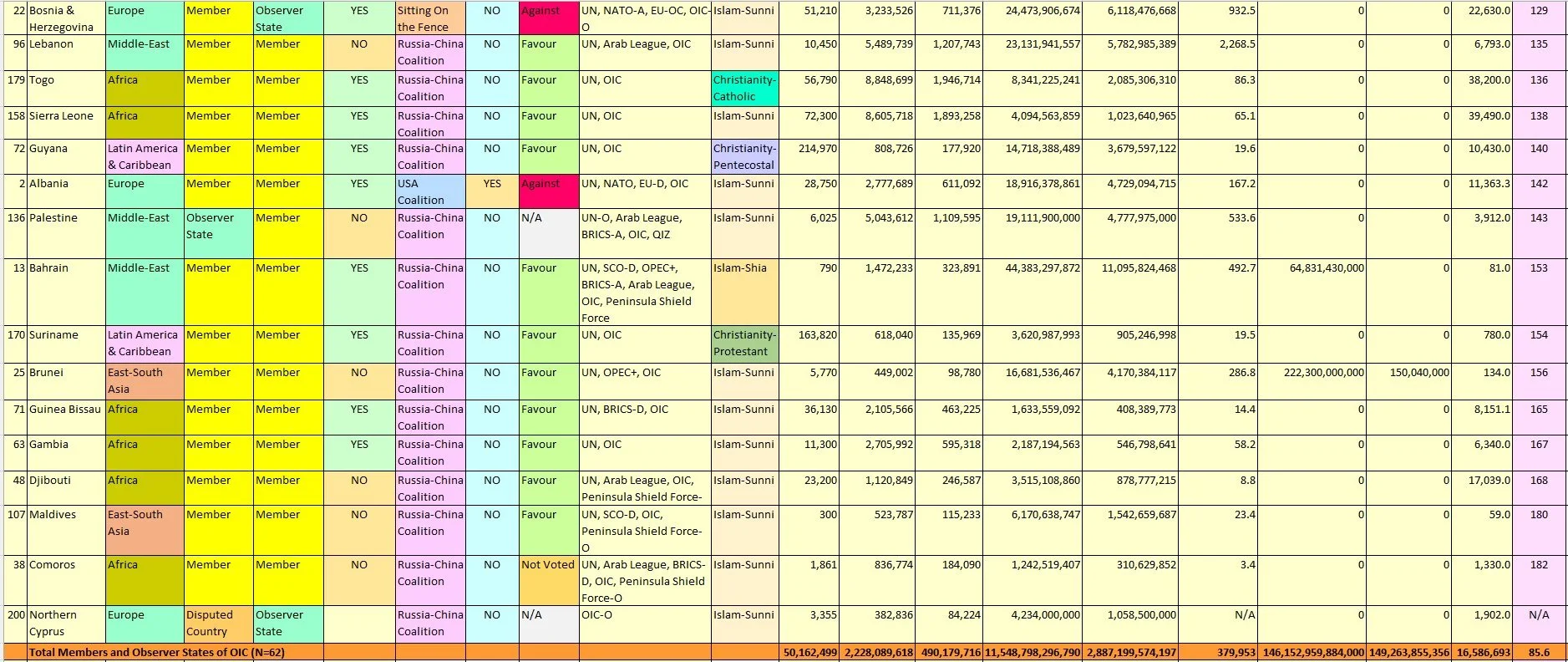Click the Comoros country cell
This screenshot has height=662, width=1568.
click(x=66, y=581)
